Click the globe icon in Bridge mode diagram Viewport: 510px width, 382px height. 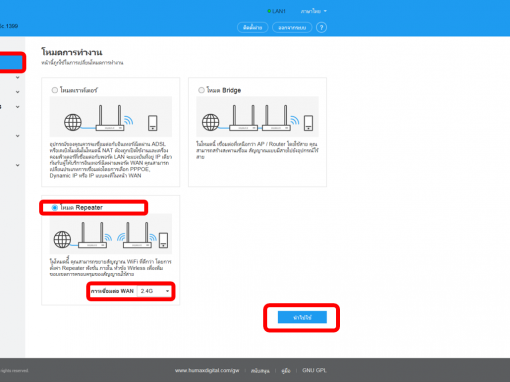(x=211, y=122)
